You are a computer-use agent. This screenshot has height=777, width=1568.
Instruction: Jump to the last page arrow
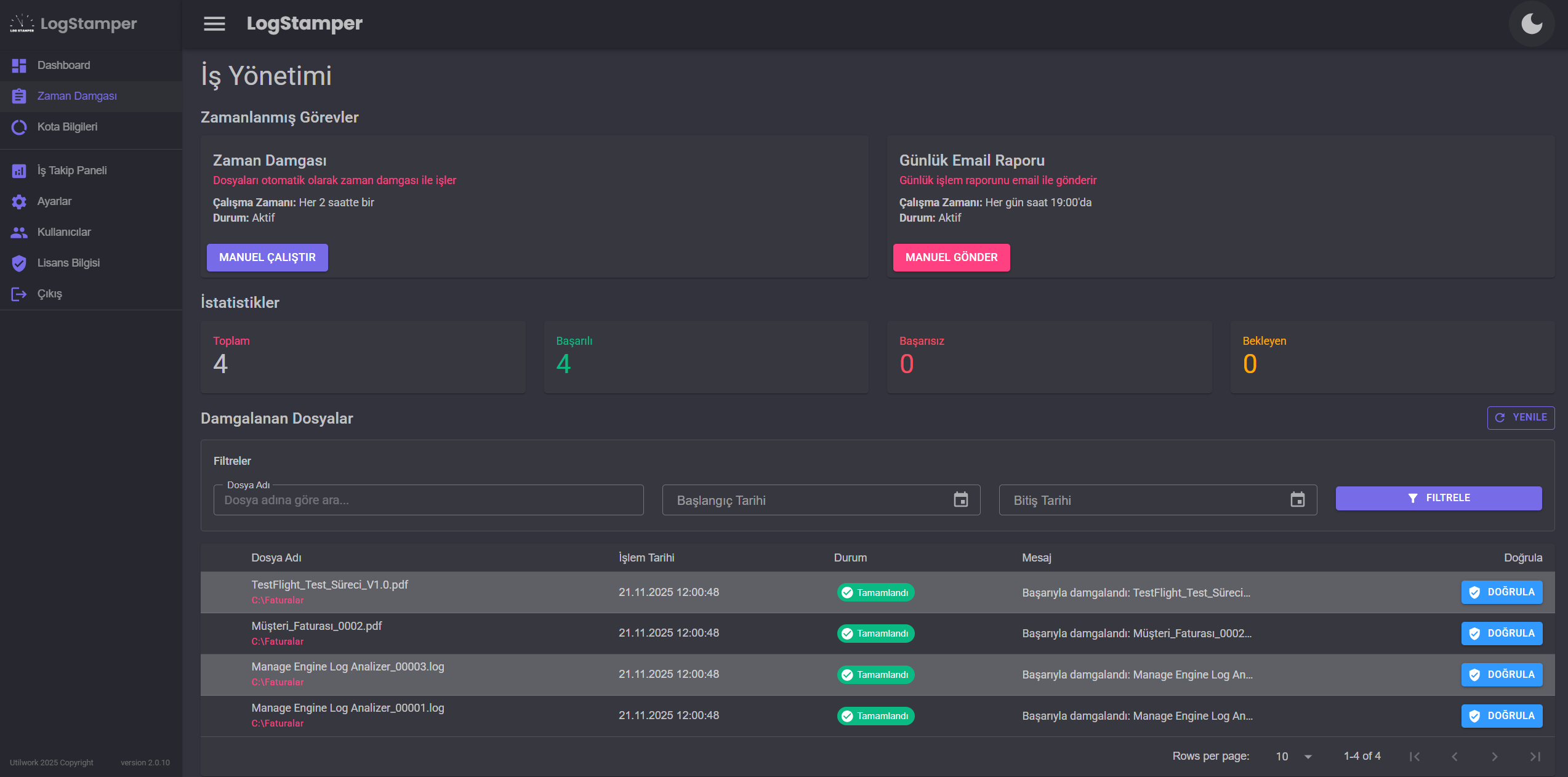point(1535,757)
